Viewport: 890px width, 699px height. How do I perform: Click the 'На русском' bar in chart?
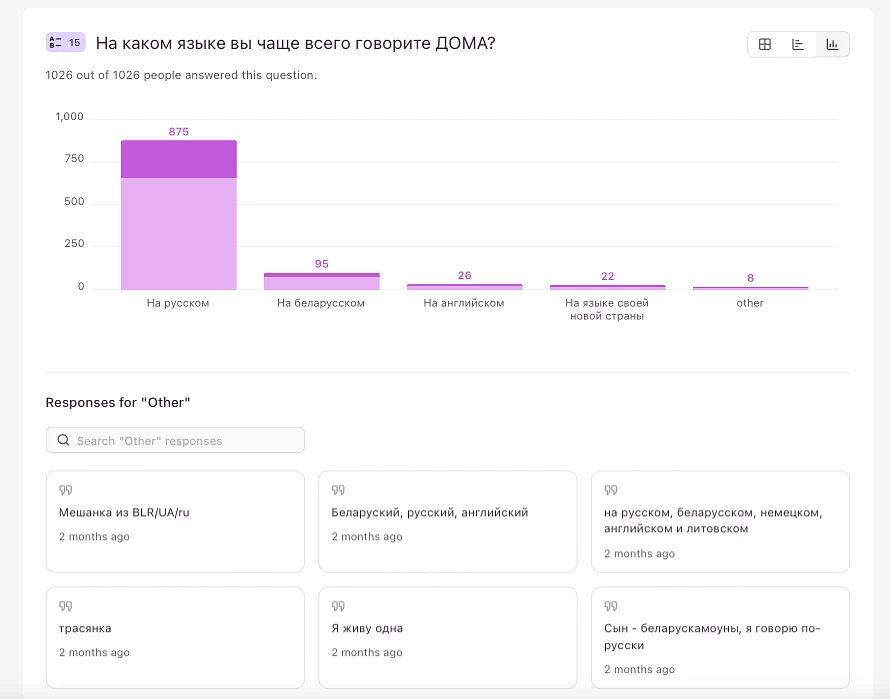coord(179,235)
